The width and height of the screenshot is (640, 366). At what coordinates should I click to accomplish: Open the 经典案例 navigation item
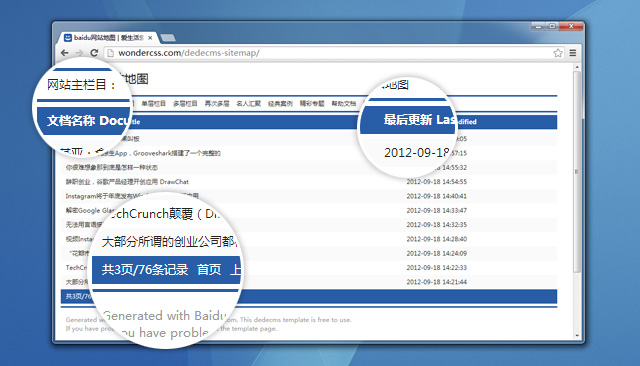pos(280,104)
